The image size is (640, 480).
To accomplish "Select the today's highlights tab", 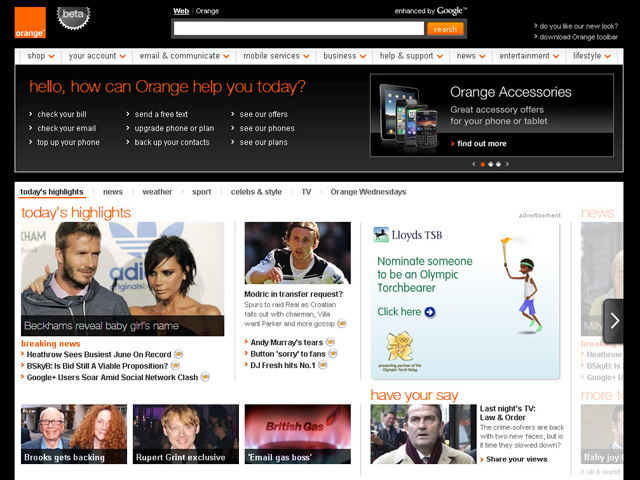I will click(x=52, y=192).
